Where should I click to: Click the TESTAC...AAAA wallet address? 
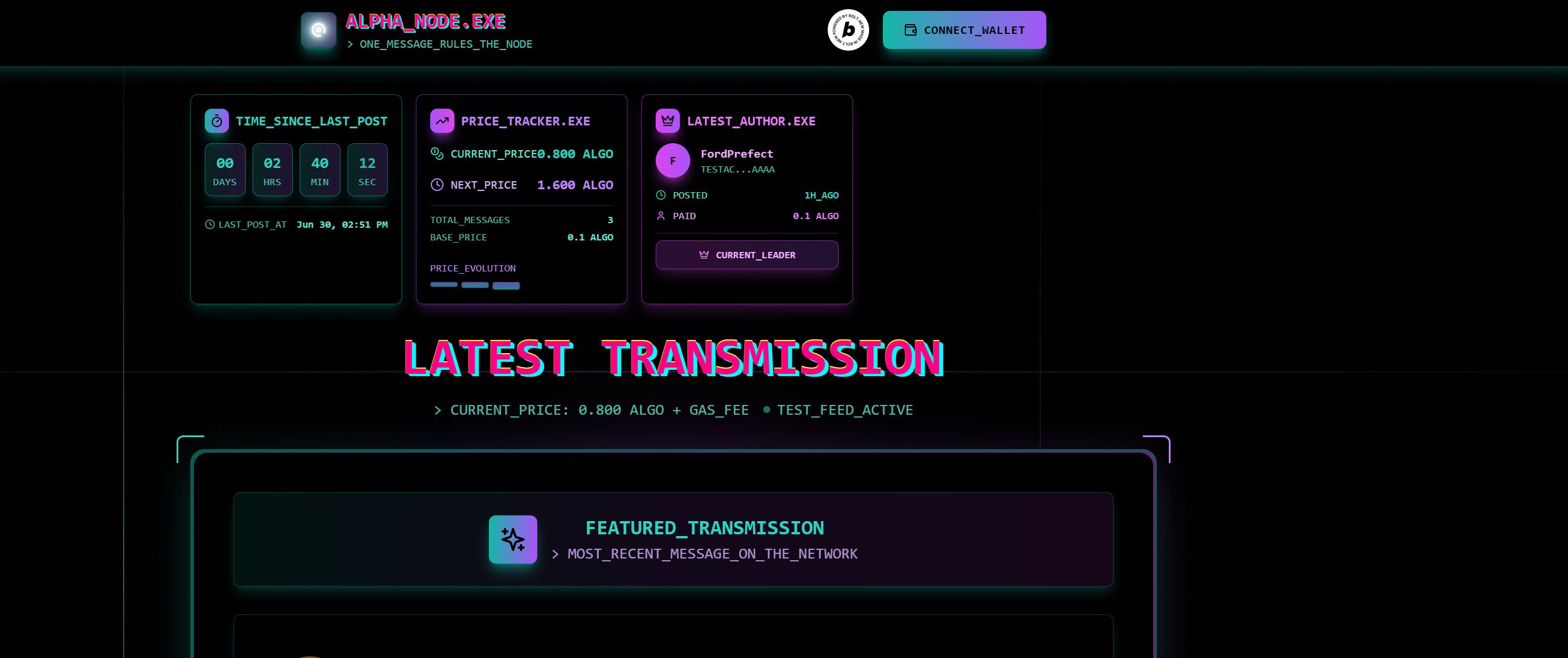[x=737, y=170]
